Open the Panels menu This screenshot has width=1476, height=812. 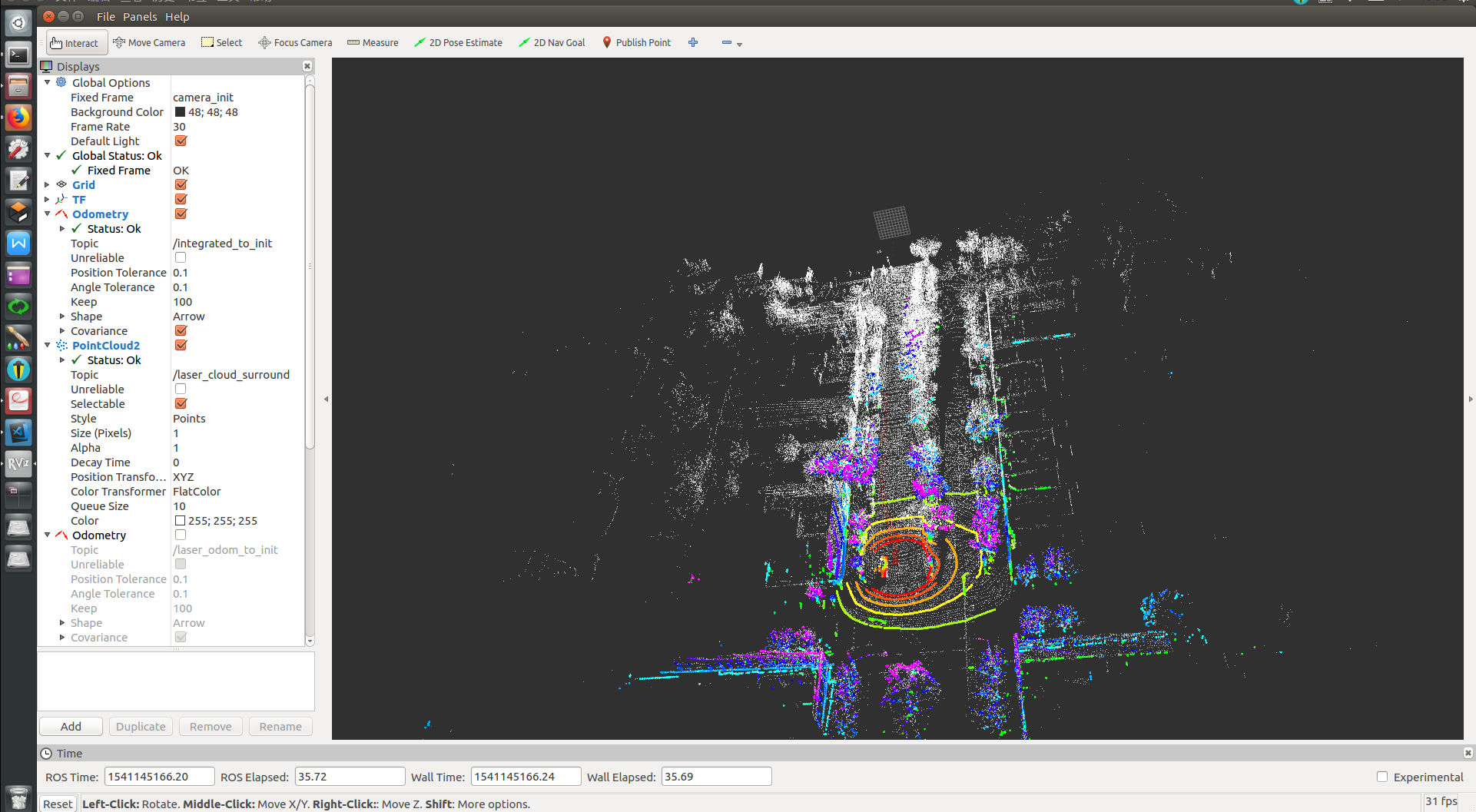(140, 16)
